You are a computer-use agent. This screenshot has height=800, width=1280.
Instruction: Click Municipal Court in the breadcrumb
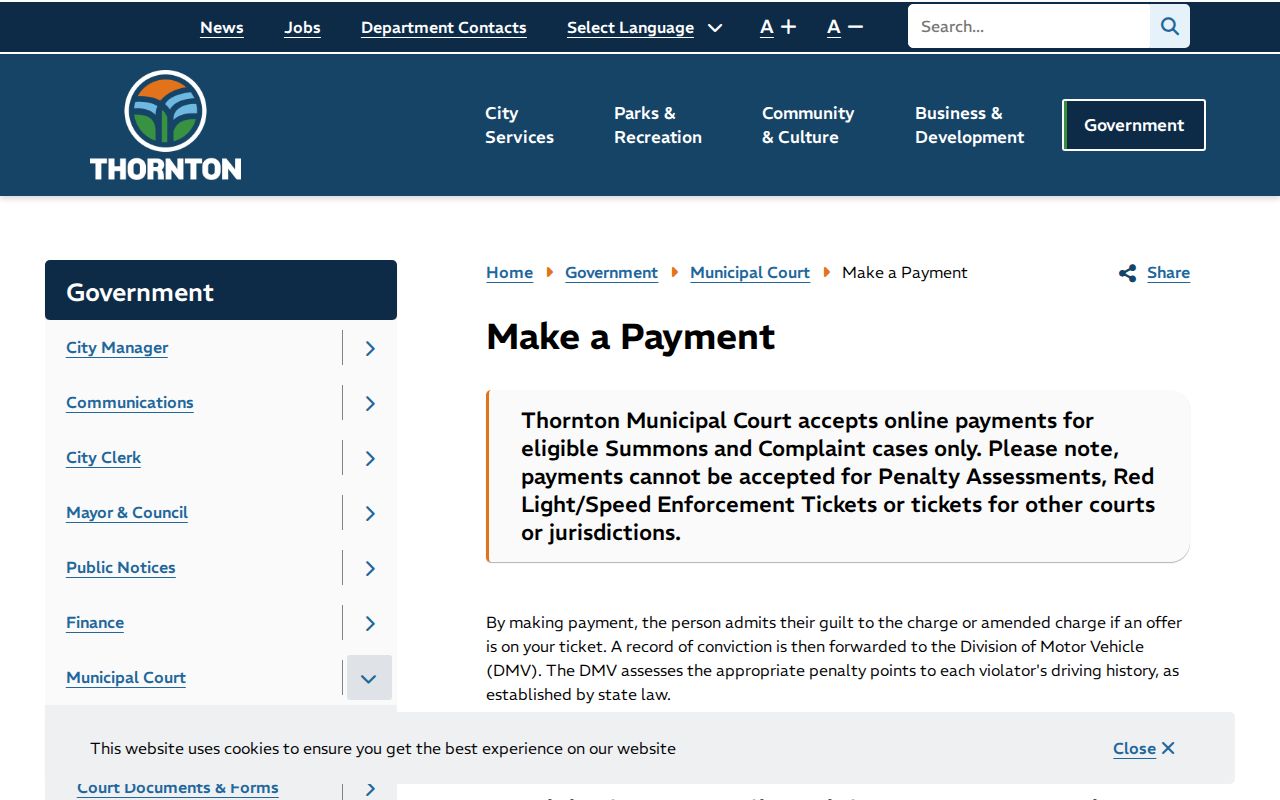coord(750,273)
